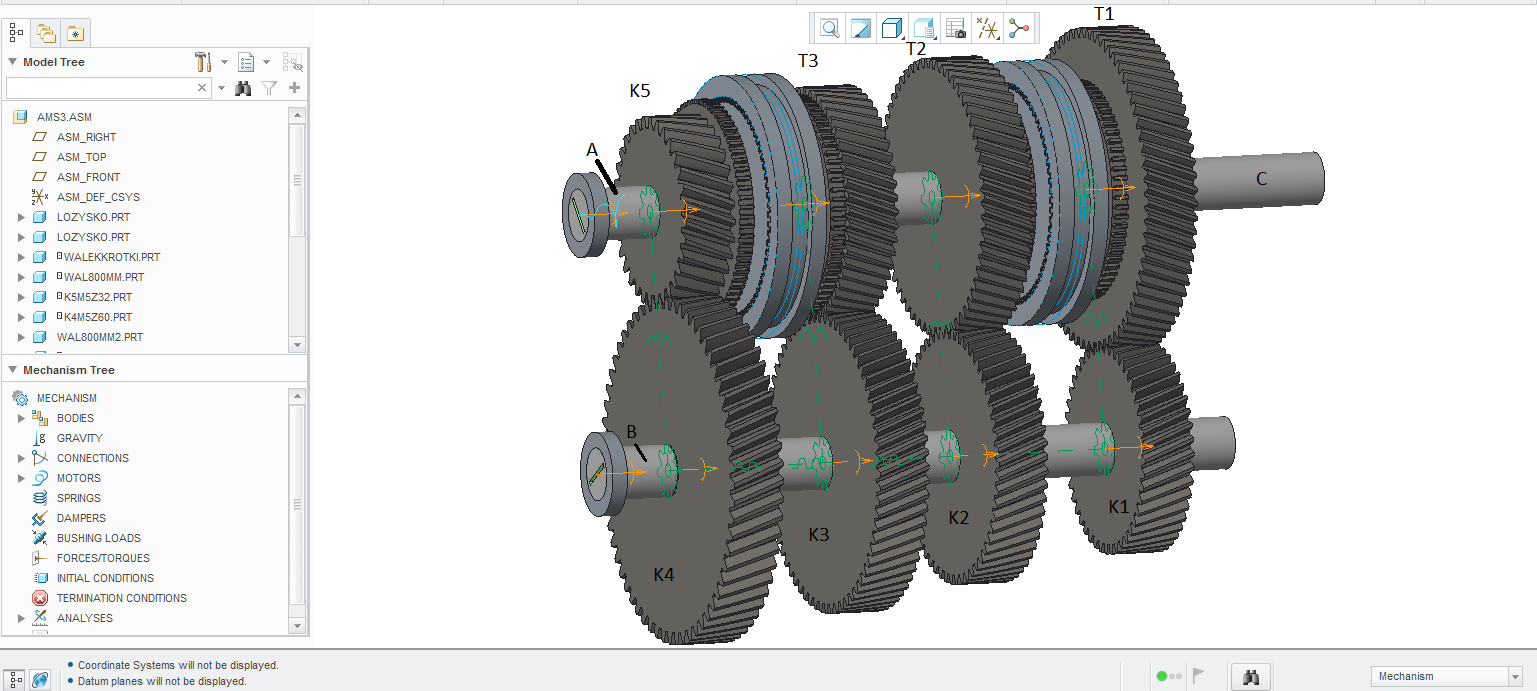Toggle the Mechanism Display connections icon
Screen dimensions: 1537x691
(1019, 28)
